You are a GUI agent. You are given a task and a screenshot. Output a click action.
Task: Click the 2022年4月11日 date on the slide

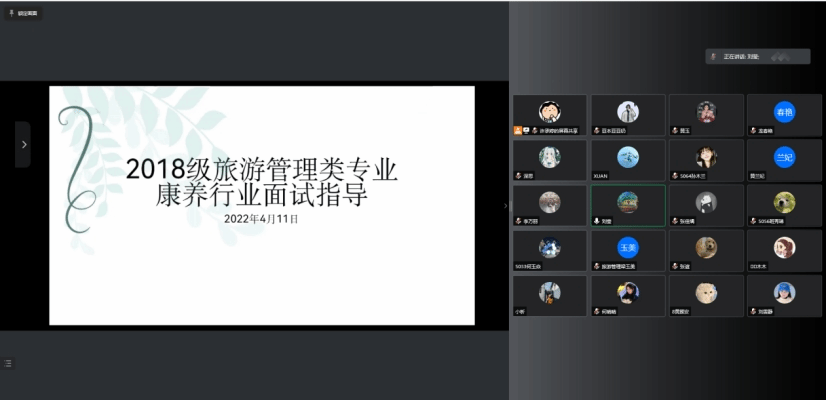tap(262, 217)
